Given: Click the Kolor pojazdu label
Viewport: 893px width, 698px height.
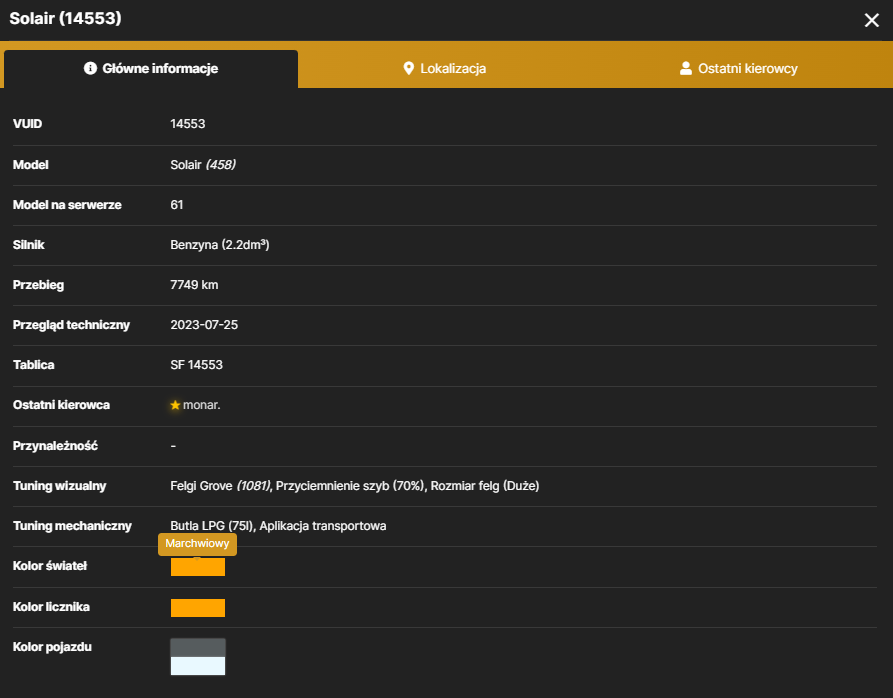Looking at the screenshot, I should (52, 647).
